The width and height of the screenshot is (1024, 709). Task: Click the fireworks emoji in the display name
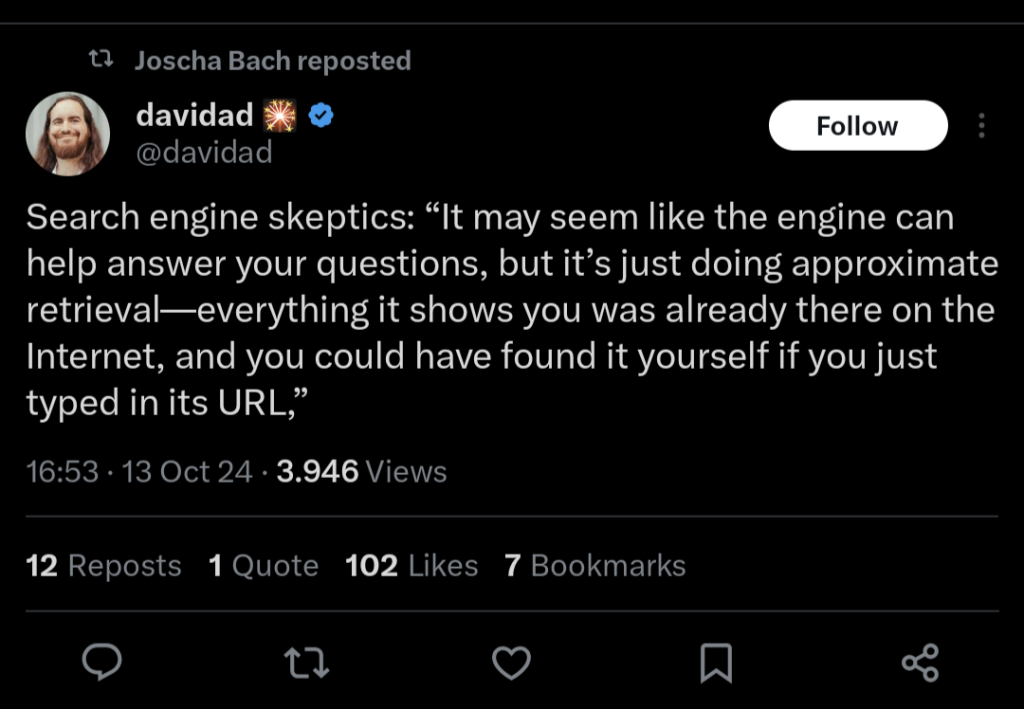pyautogui.click(x=280, y=116)
